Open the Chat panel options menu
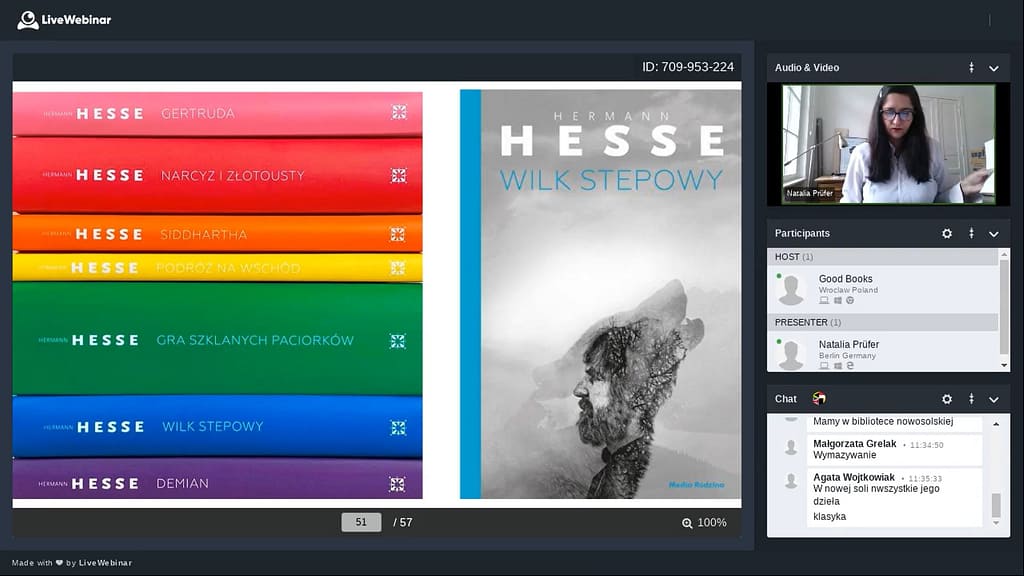 971,398
